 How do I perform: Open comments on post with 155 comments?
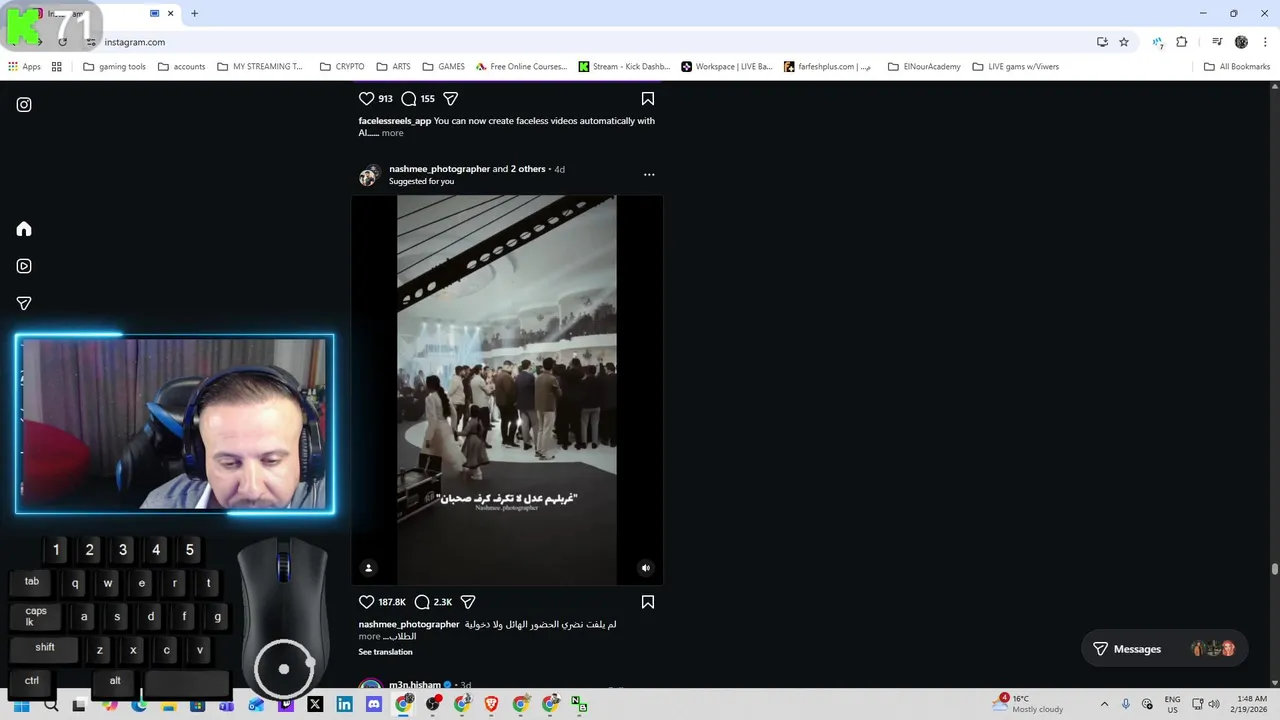tap(409, 99)
